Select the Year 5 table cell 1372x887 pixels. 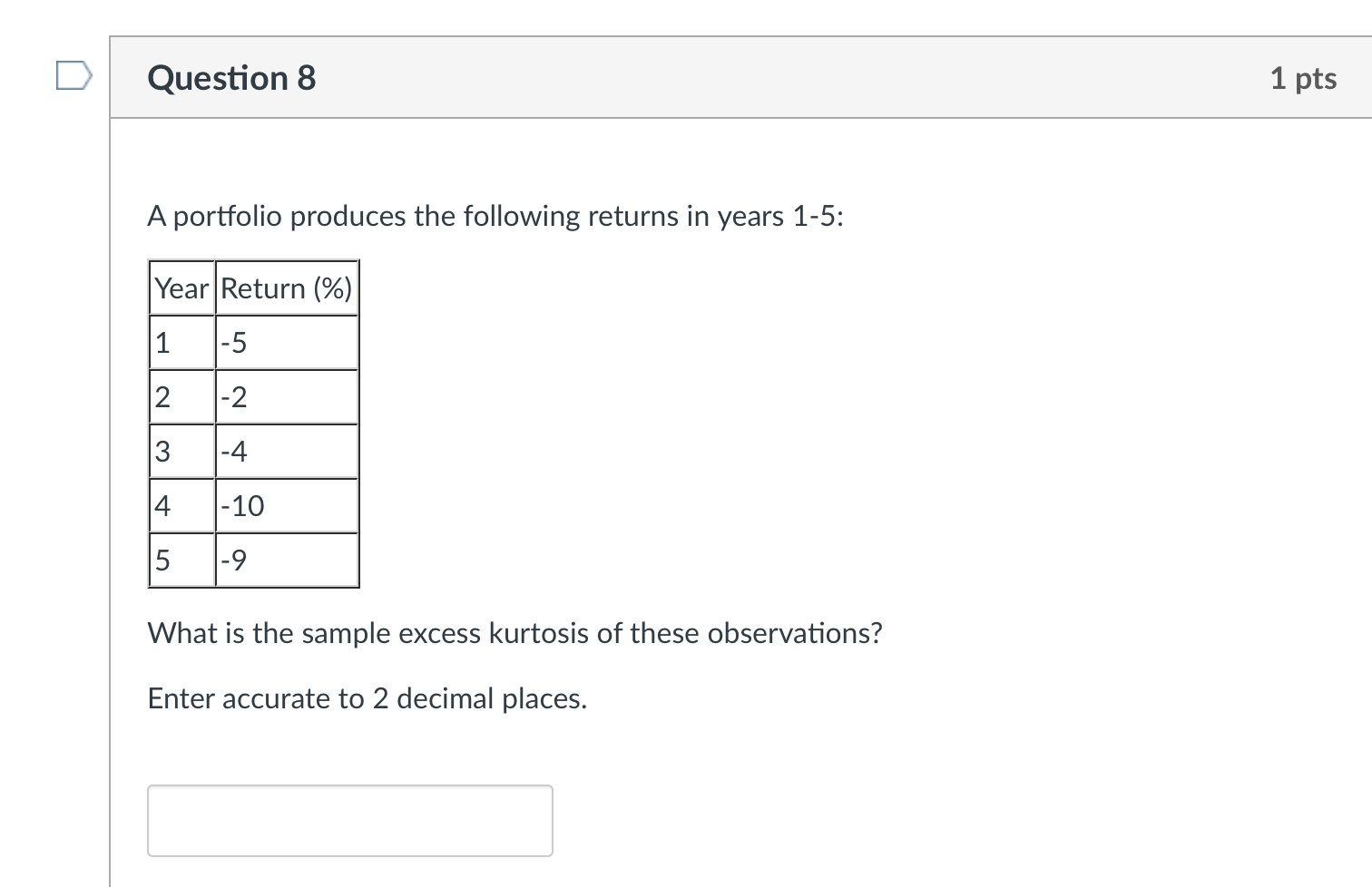(181, 560)
